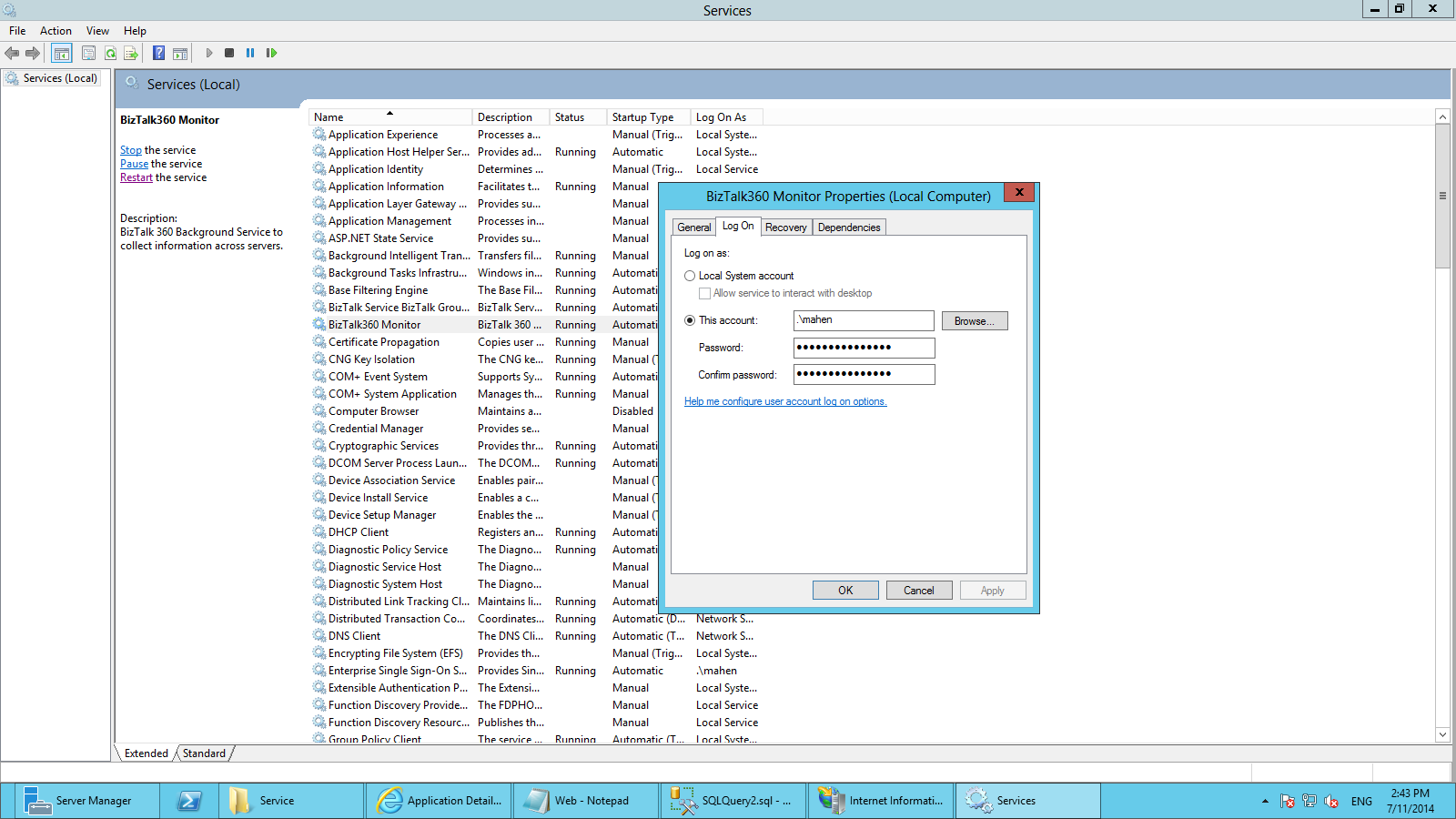Switch to SQLQuery2.sql taskbar item
The image size is (1456, 819).
click(734, 801)
